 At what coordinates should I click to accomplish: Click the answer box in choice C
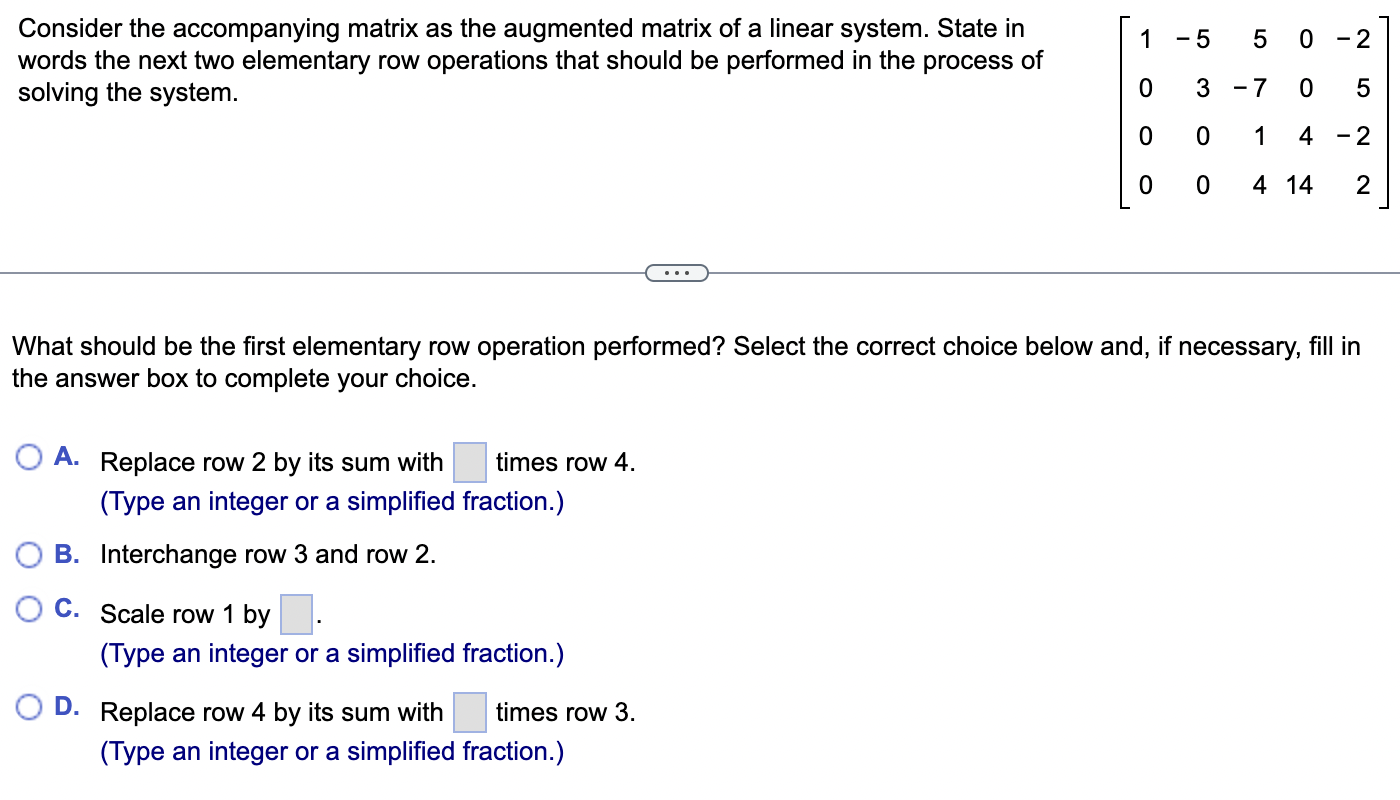coord(295,613)
